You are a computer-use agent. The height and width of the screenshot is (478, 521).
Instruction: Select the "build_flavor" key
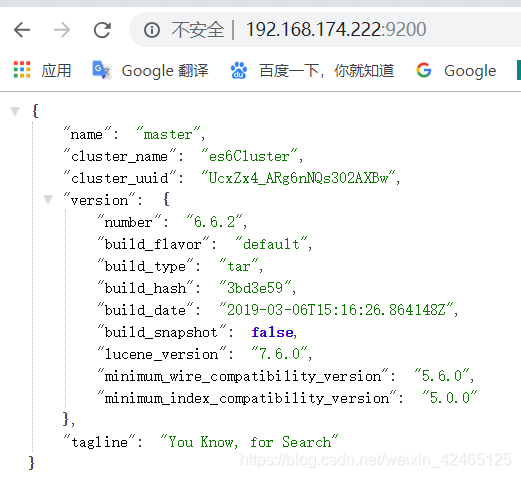tap(154, 244)
